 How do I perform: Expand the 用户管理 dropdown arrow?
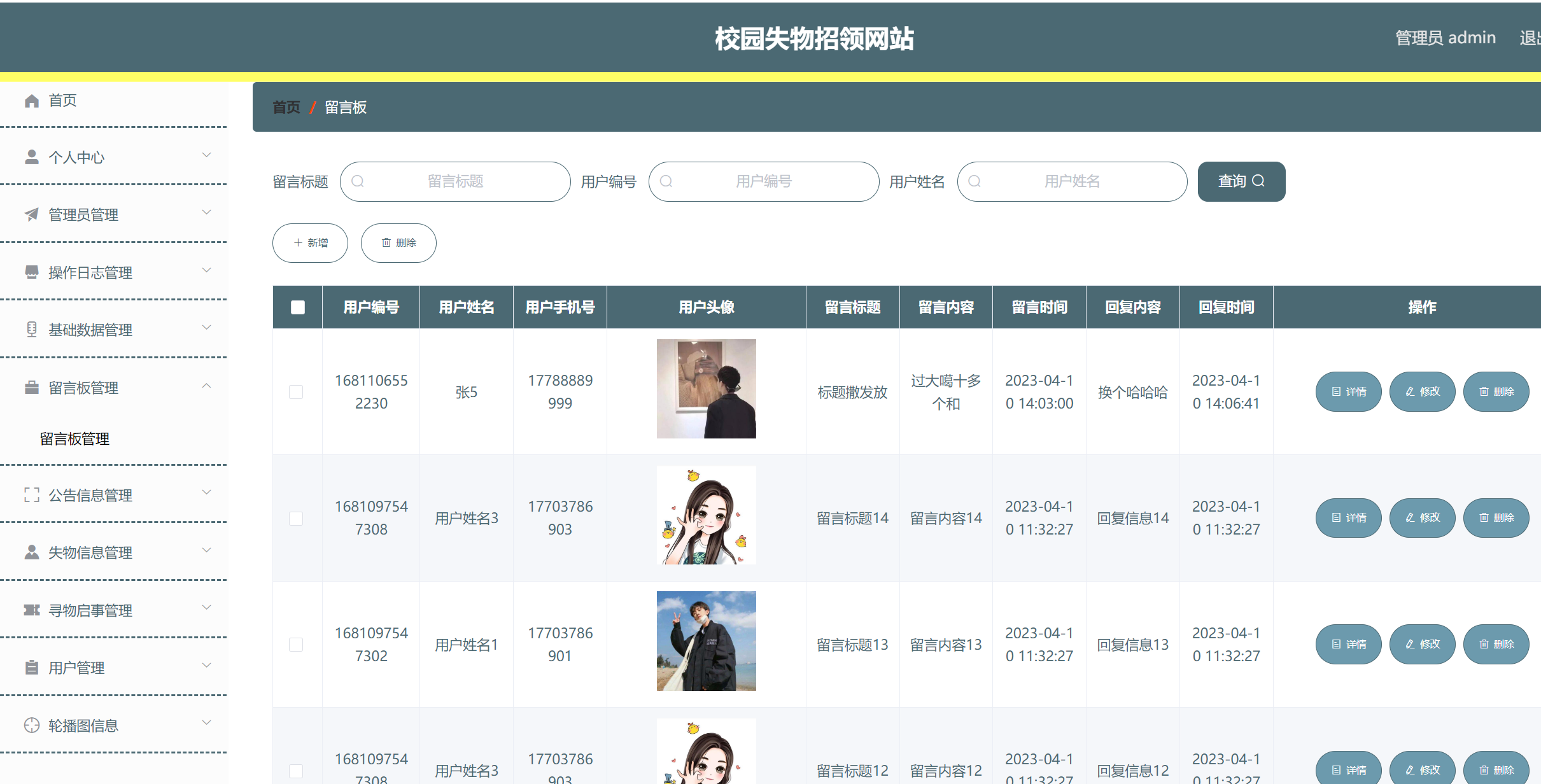click(x=206, y=665)
